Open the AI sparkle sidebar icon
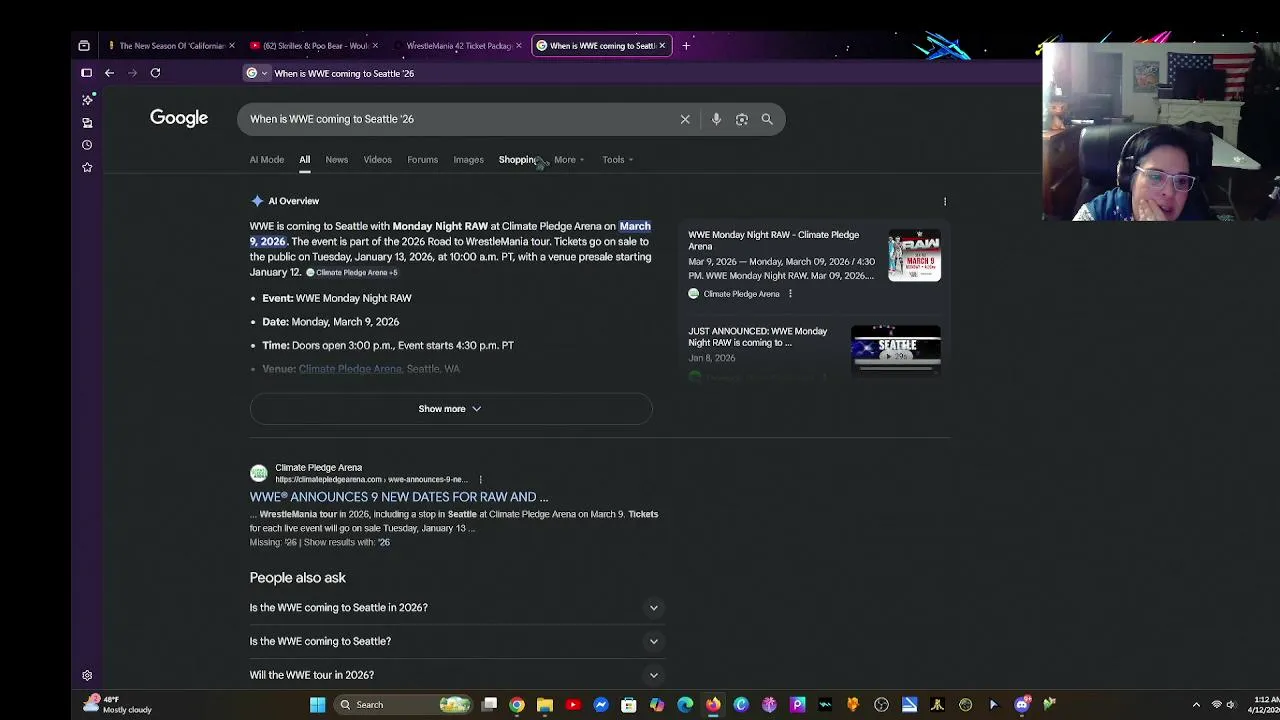The height and width of the screenshot is (720, 1280). 87,99
